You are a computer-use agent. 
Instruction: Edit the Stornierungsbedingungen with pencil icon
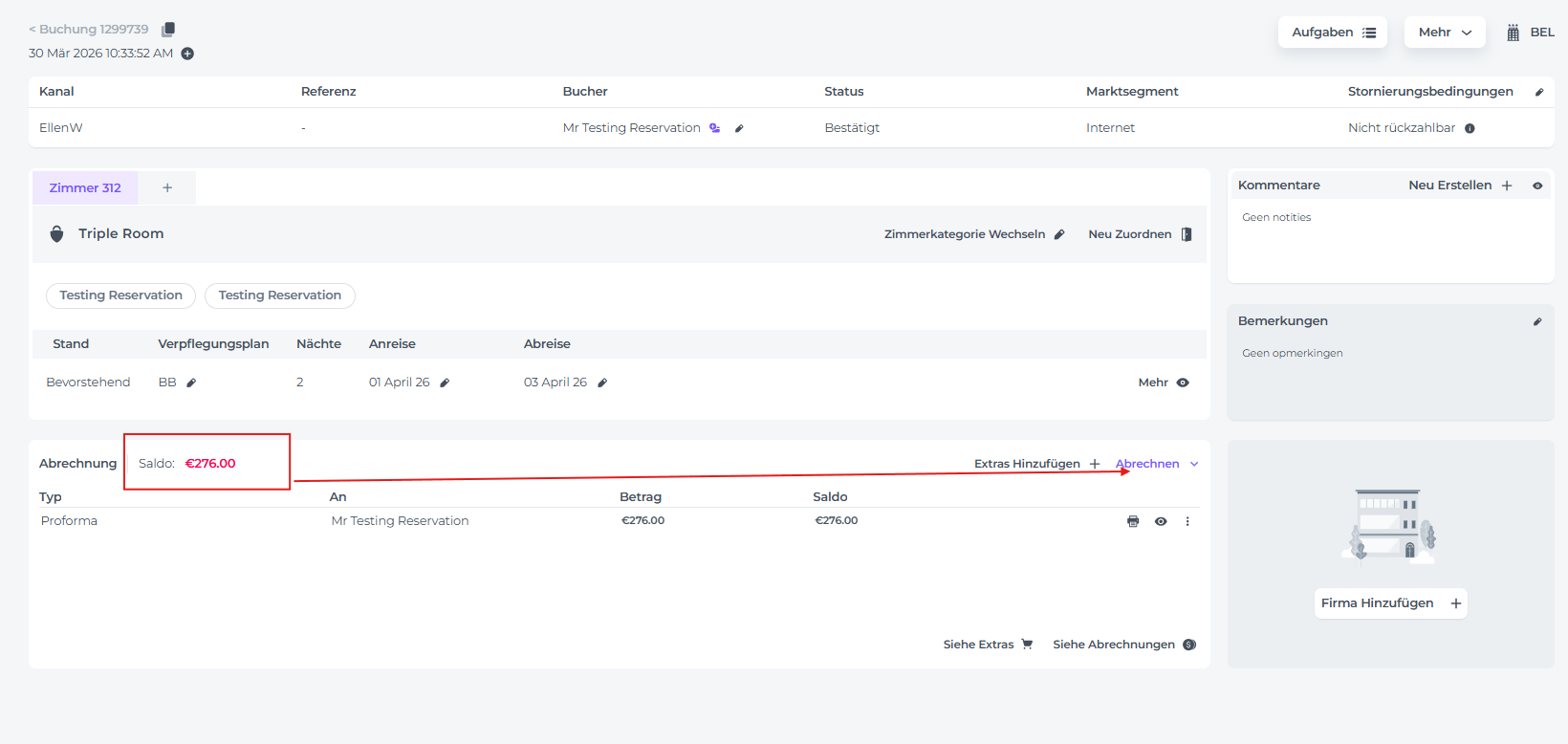pos(1538,92)
